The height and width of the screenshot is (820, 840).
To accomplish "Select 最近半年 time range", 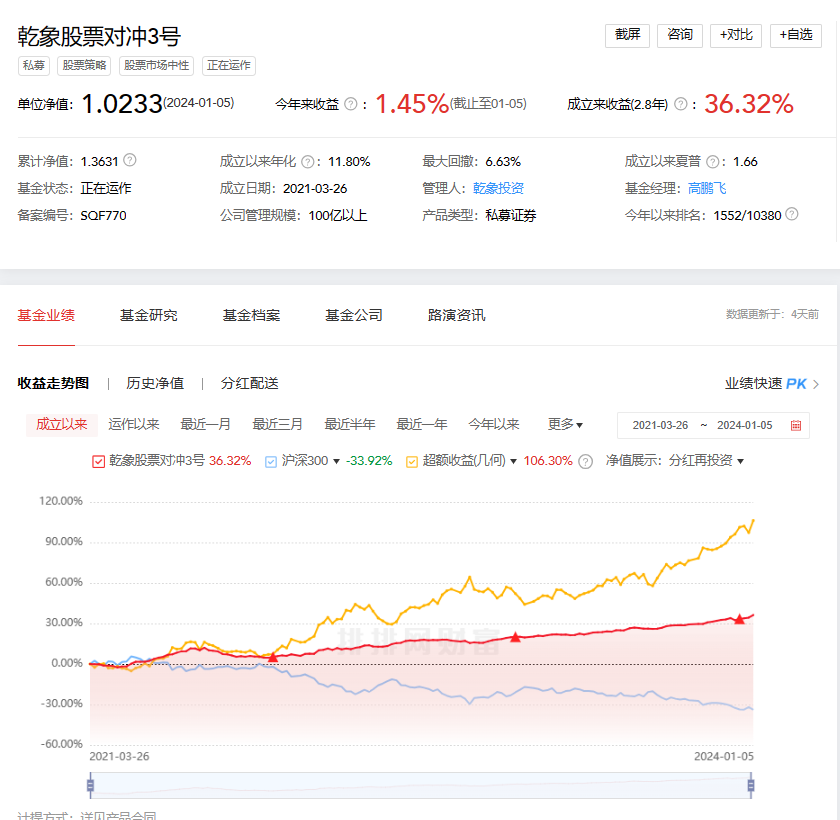I will (x=350, y=425).
